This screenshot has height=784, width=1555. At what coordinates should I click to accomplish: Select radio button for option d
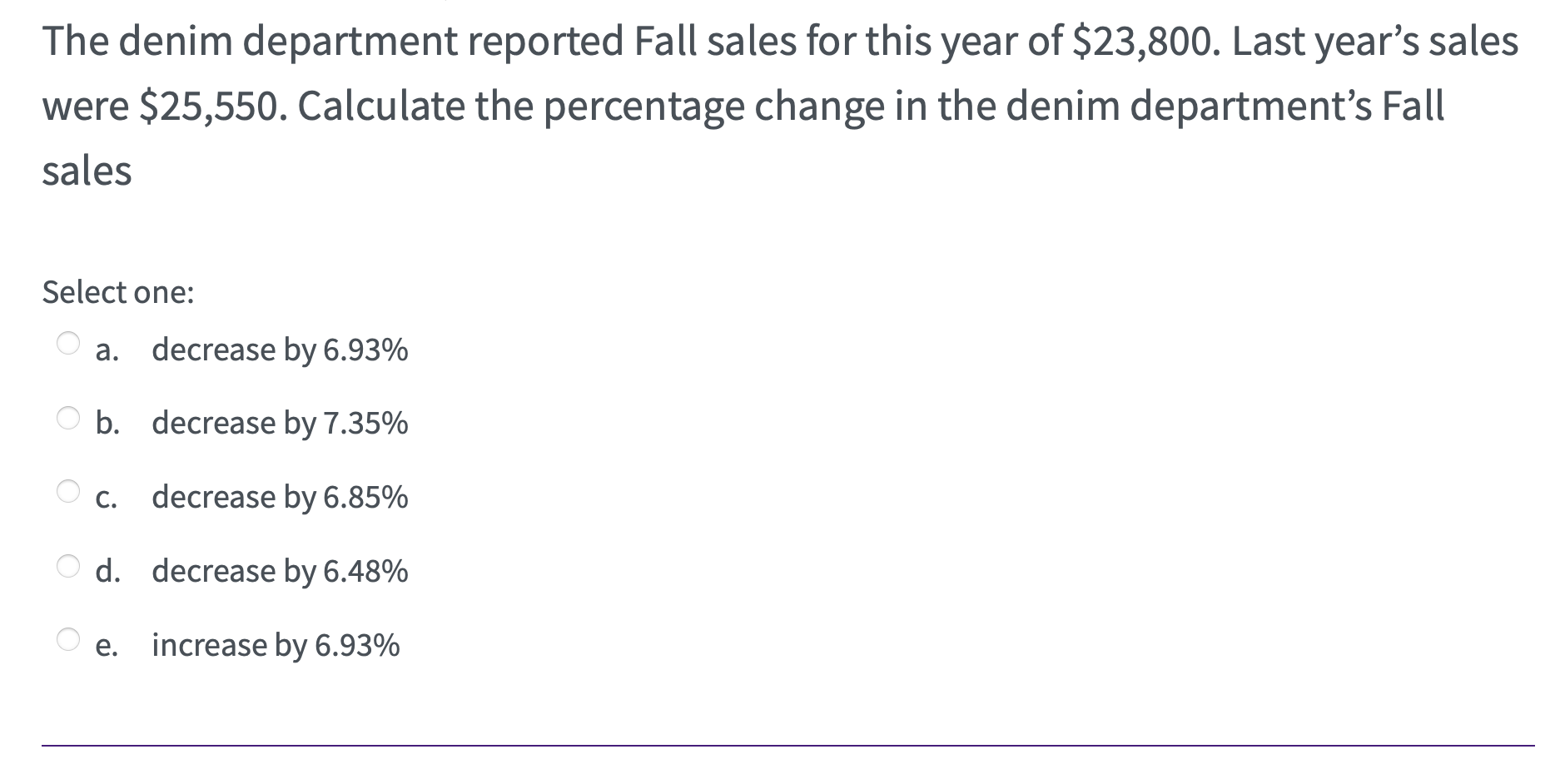(x=68, y=565)
